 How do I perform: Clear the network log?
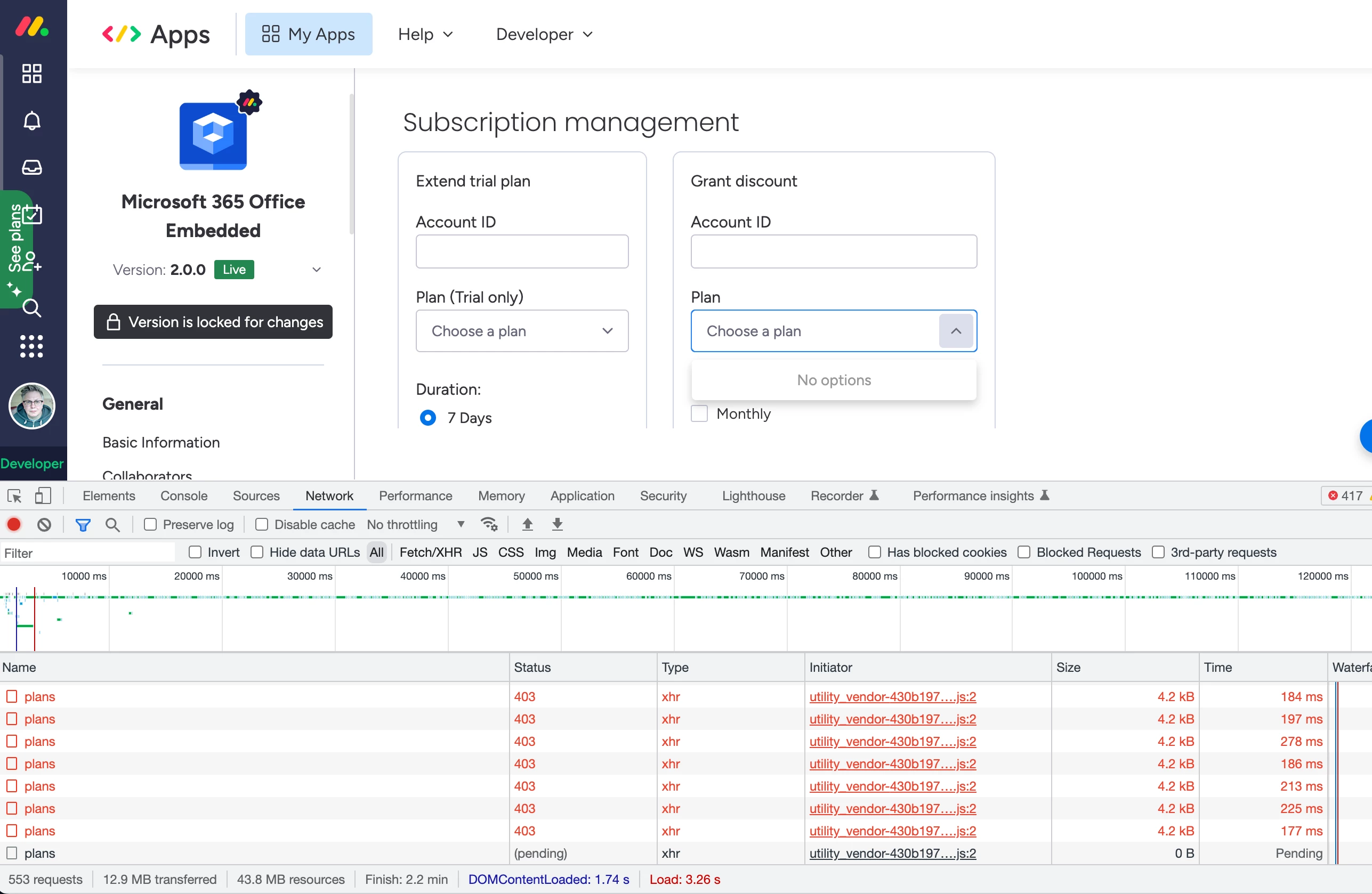pyautogui.click(x=44, y=524)
